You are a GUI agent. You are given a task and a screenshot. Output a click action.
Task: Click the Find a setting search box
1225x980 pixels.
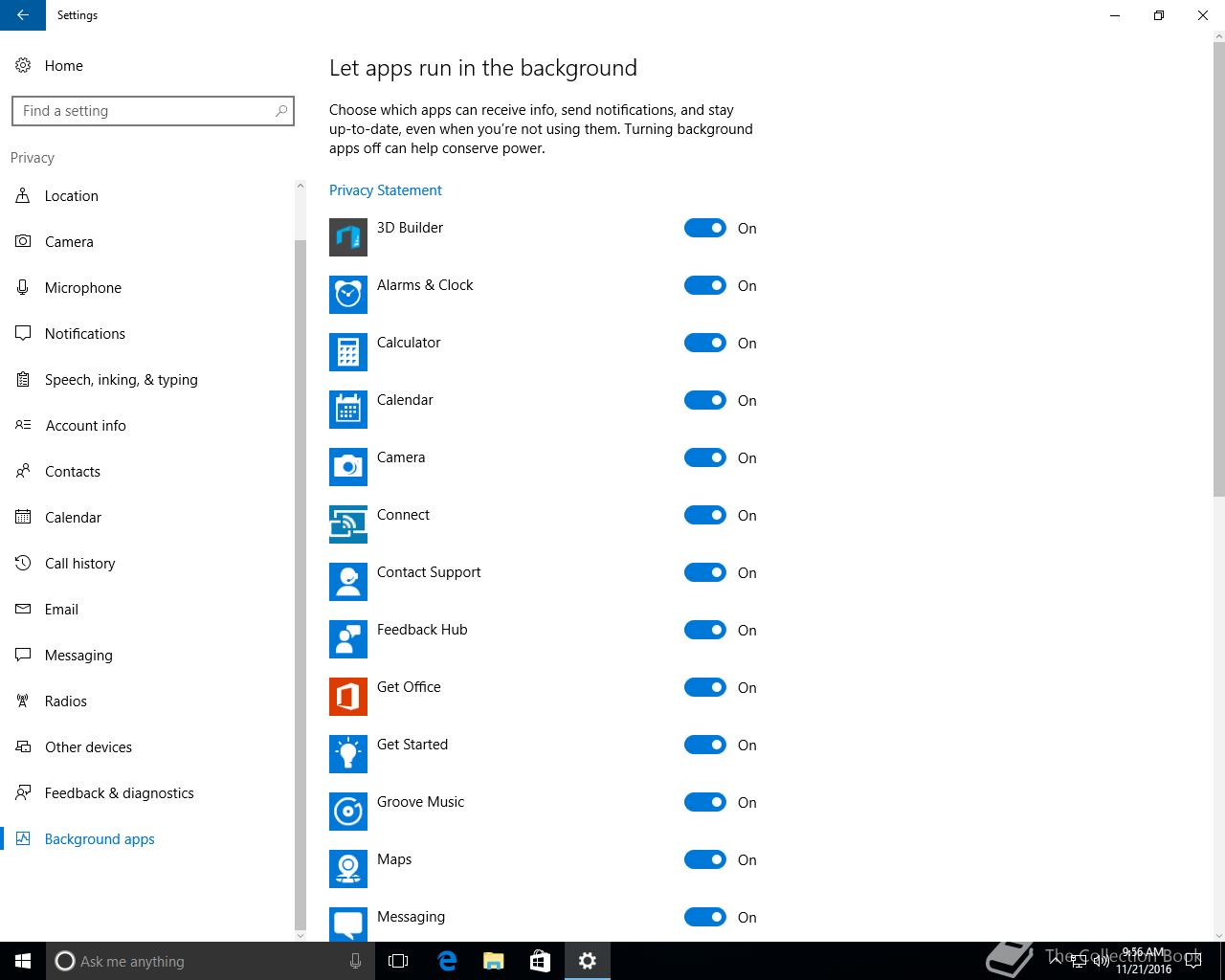pos(153,111)
